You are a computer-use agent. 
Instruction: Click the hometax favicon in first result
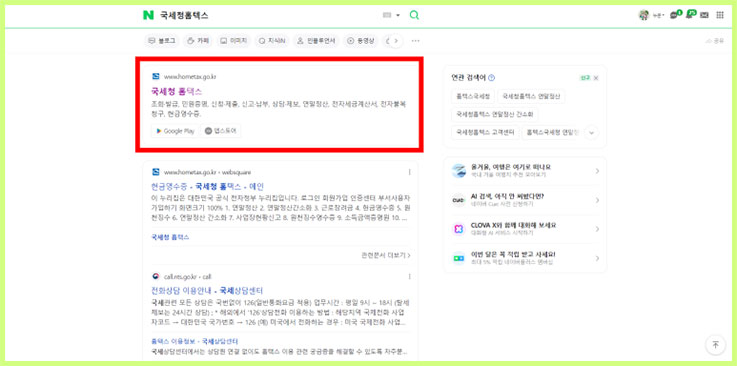point(156,76)
